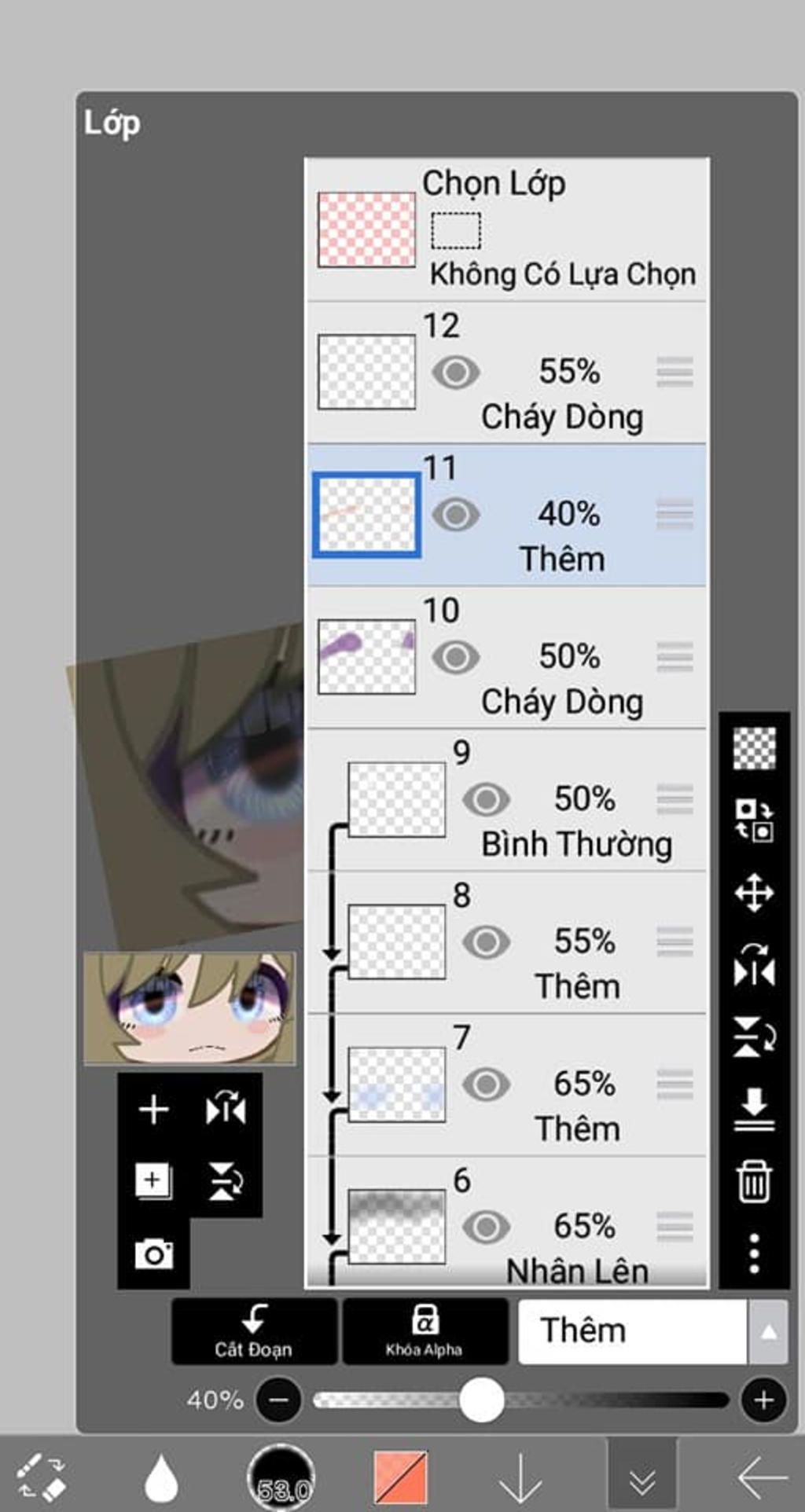805x1512 pixels.
Task: Open the Thêm blend mode dropdown
Action: [x=632, y=1331]
